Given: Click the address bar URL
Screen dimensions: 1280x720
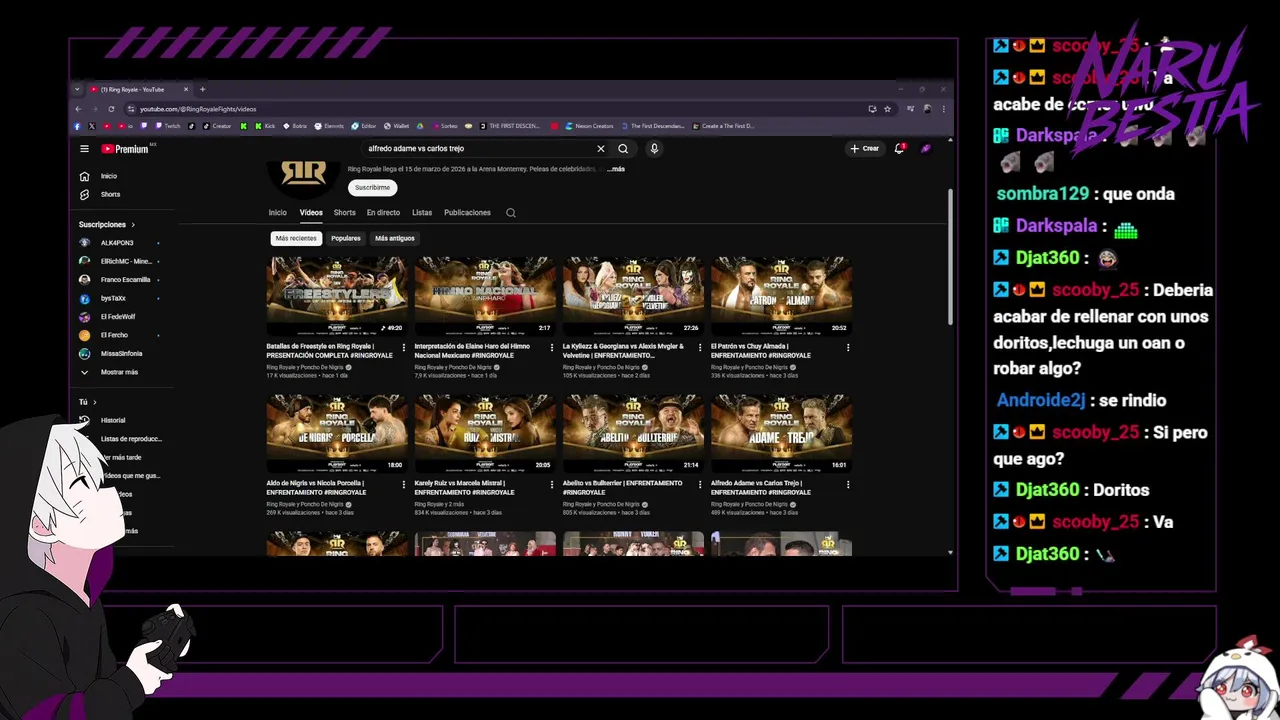Looking at the screenshot, I should (198, 109).
